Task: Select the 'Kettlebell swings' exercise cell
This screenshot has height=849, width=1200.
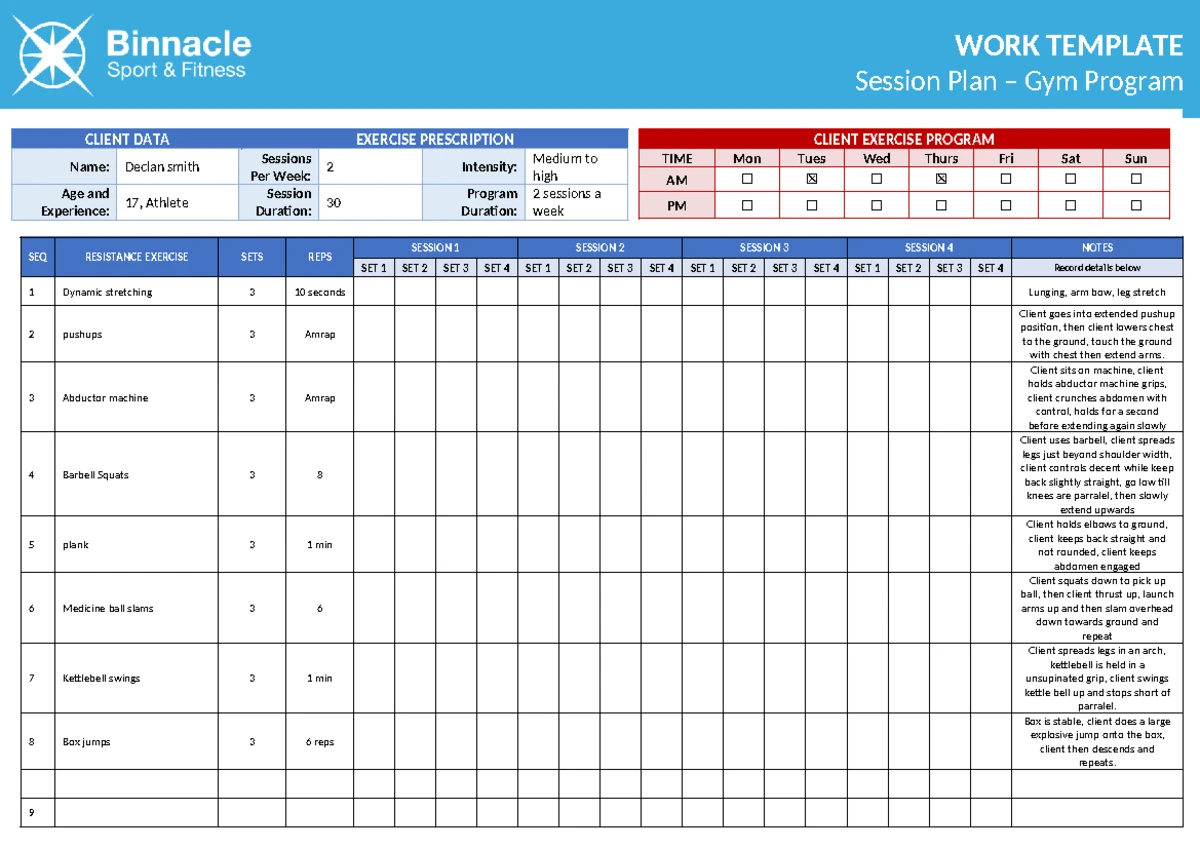Action: [x=136, y=678]
